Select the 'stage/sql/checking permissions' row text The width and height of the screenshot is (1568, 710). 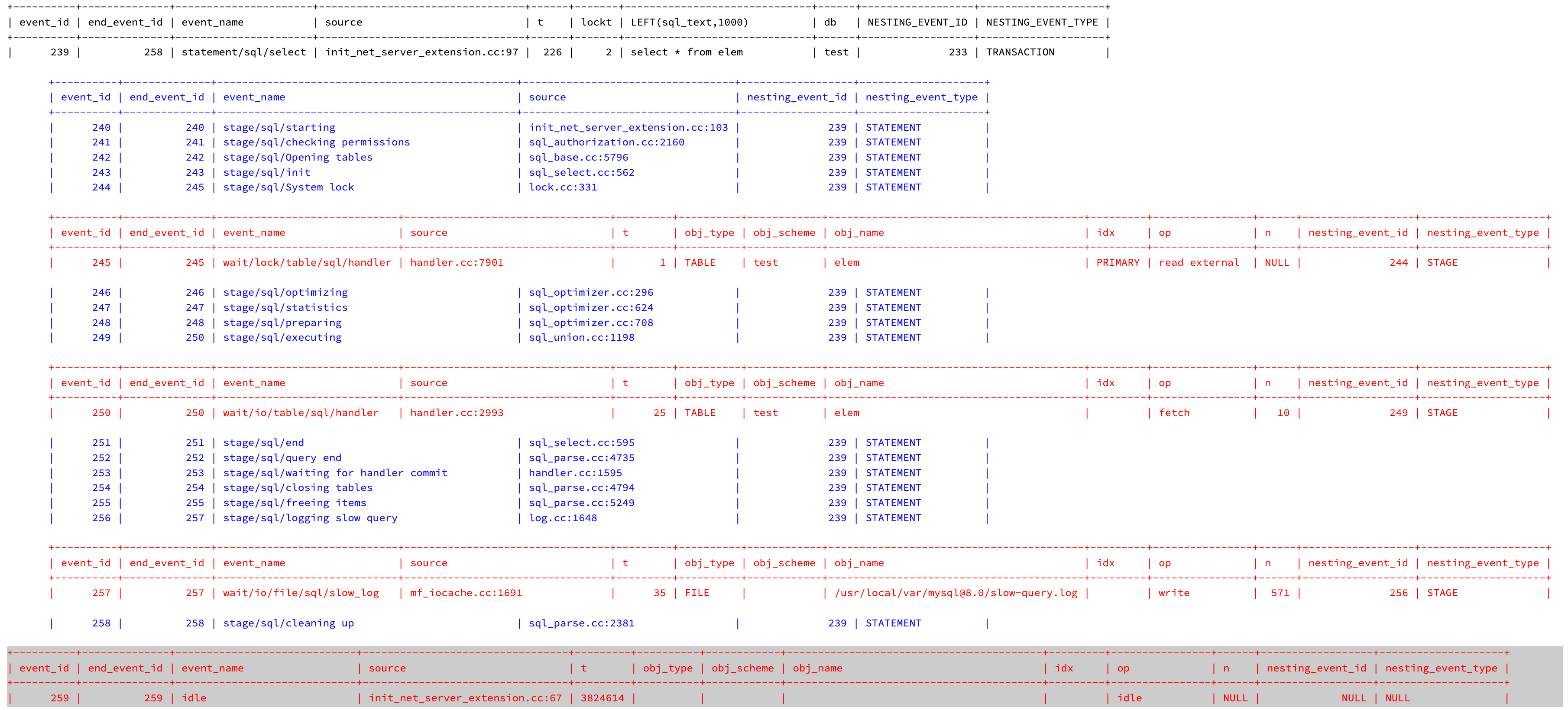coord(316,142)
